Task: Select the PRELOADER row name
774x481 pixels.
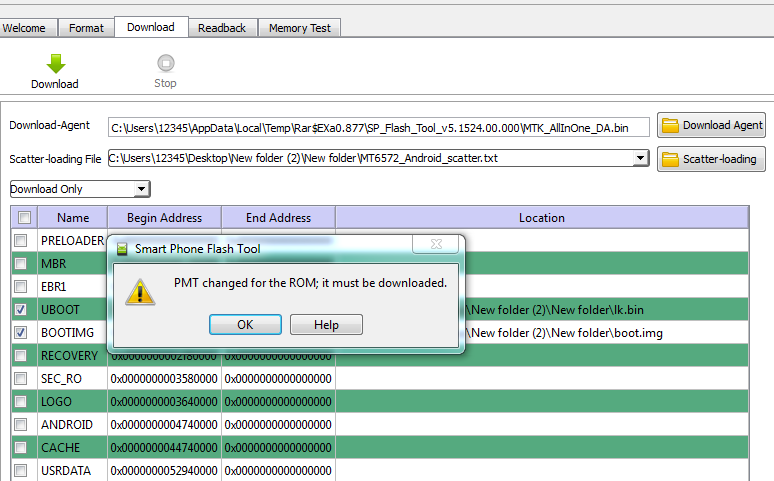Action: click(73, 240)
